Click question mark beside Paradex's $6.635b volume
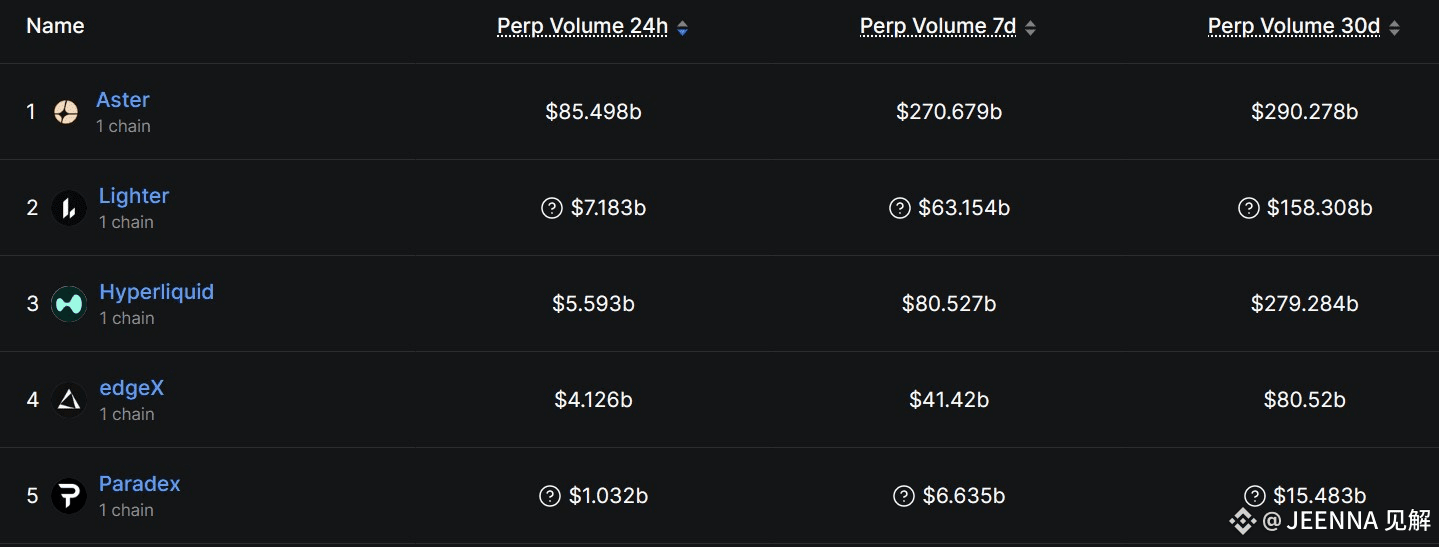The image size is (1439, 547). 904,496
